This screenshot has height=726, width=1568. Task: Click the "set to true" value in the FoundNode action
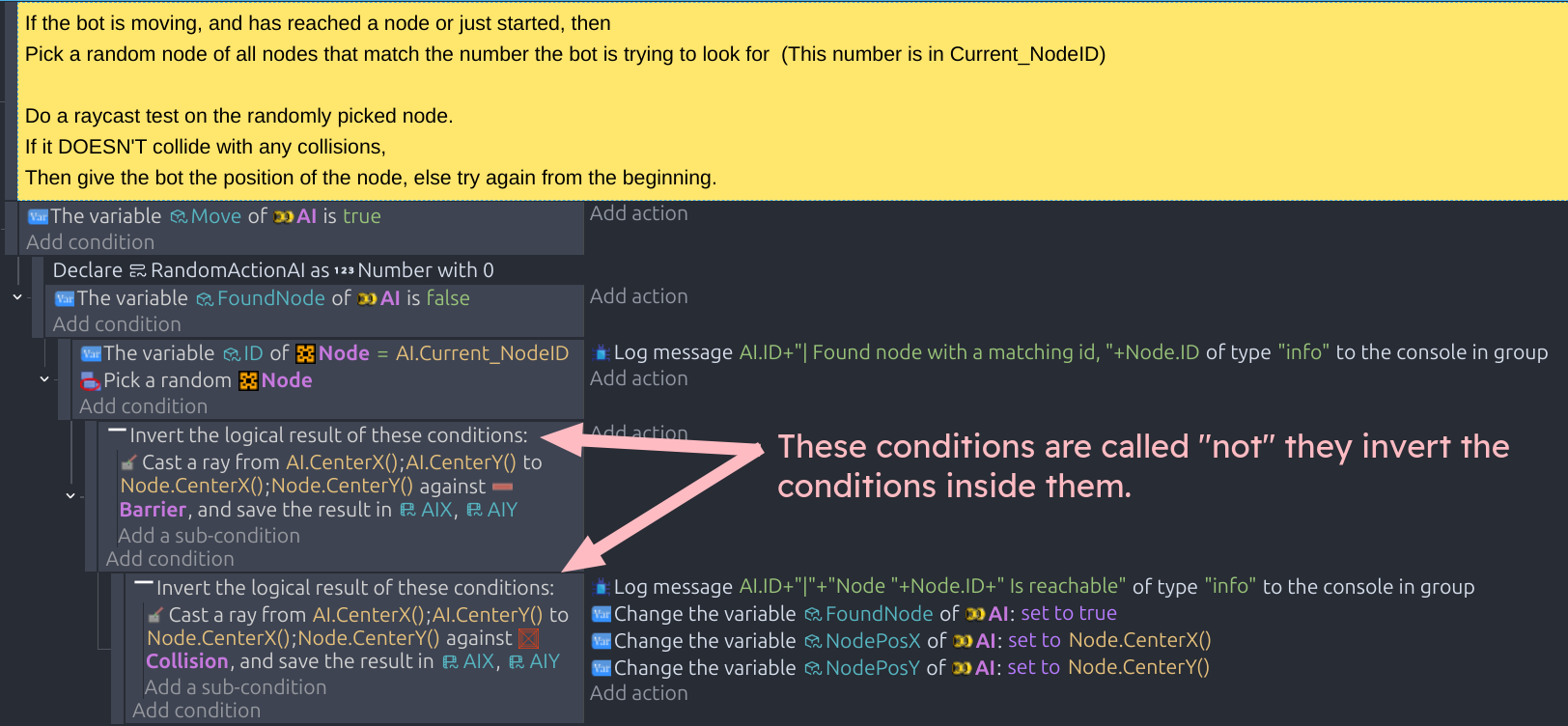[1068, 614]
